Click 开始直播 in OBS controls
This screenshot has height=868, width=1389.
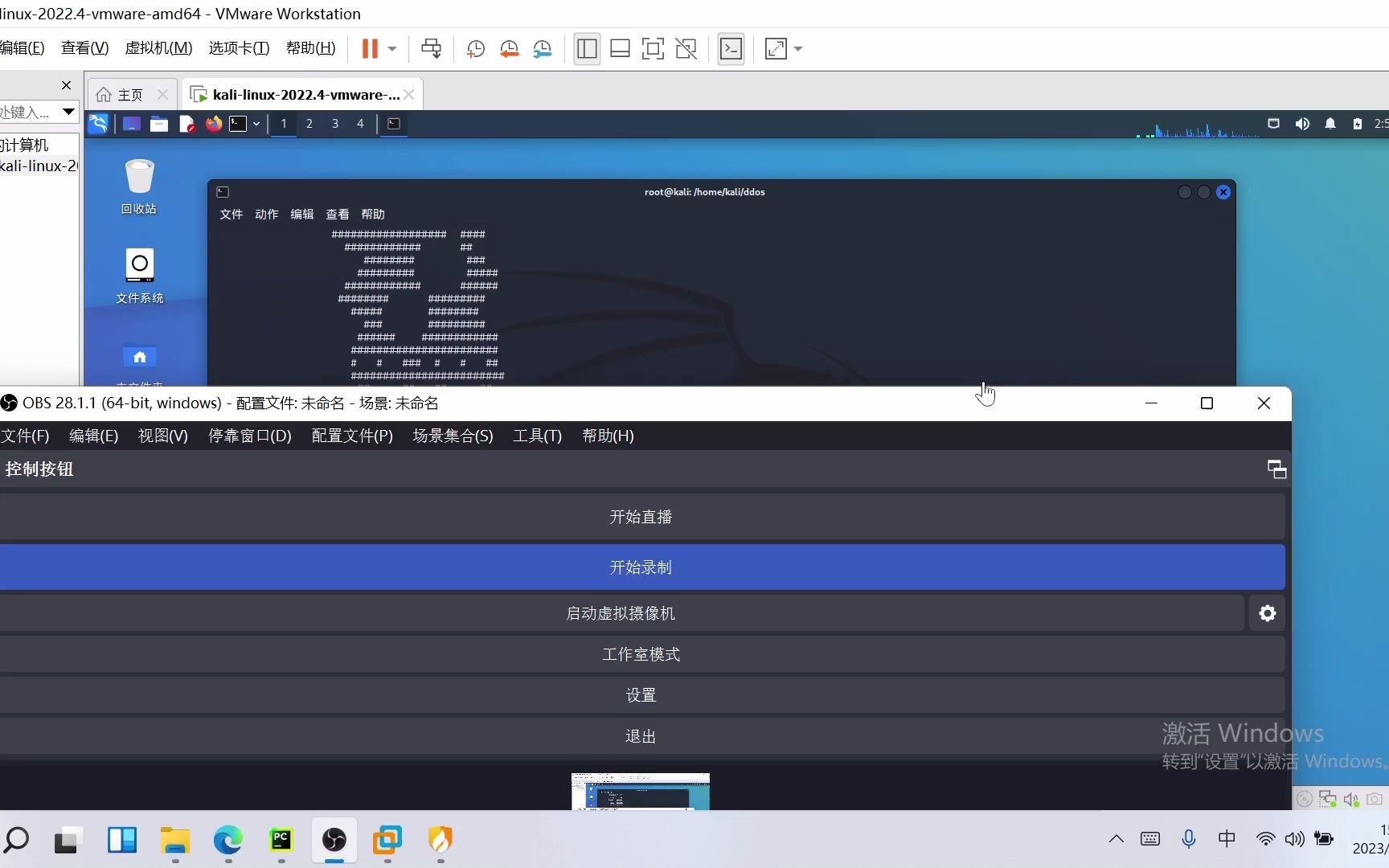(x=641, y=517)
